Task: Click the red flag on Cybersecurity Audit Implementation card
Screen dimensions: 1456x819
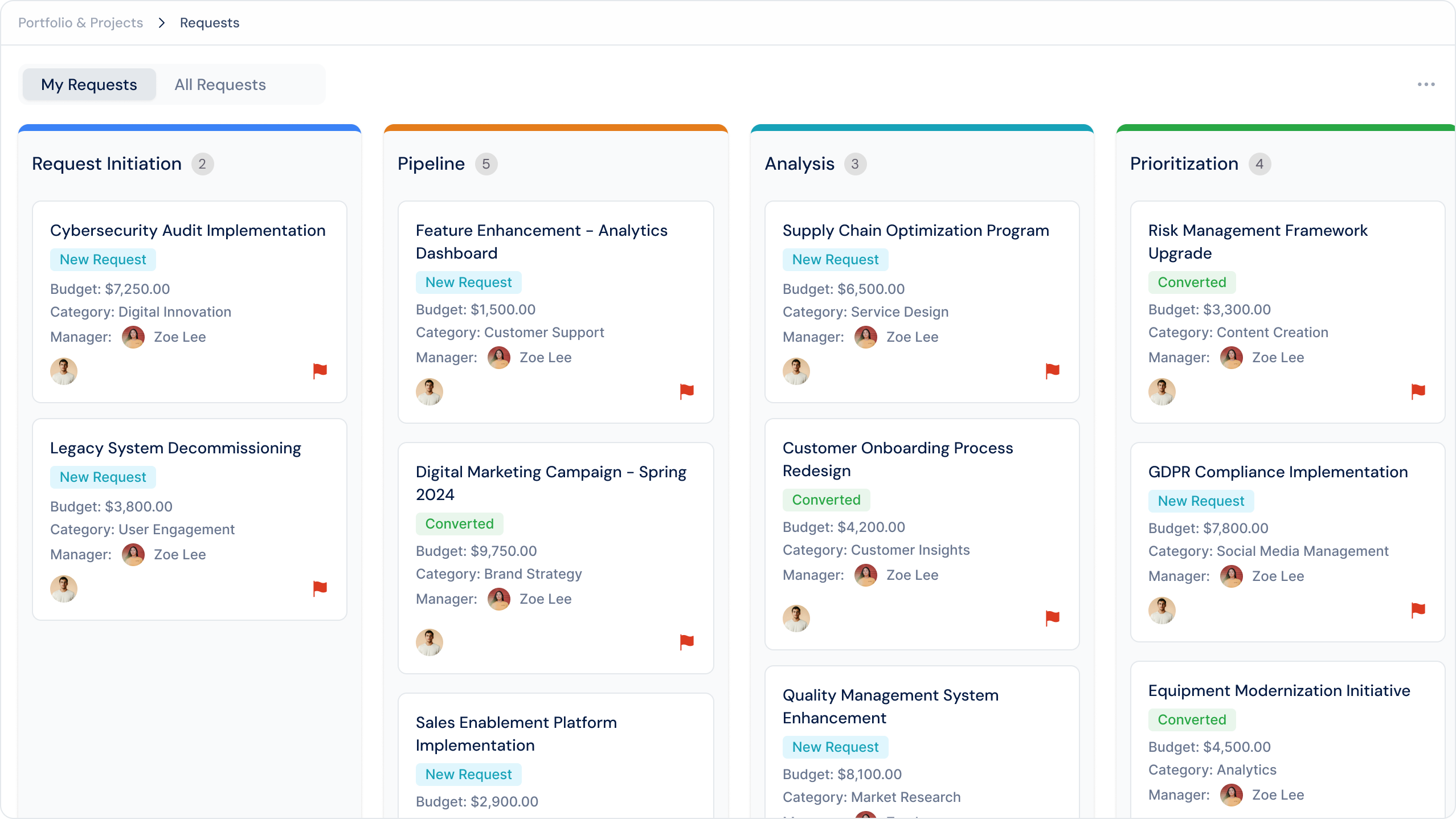Action: click(x=320, y=371)
